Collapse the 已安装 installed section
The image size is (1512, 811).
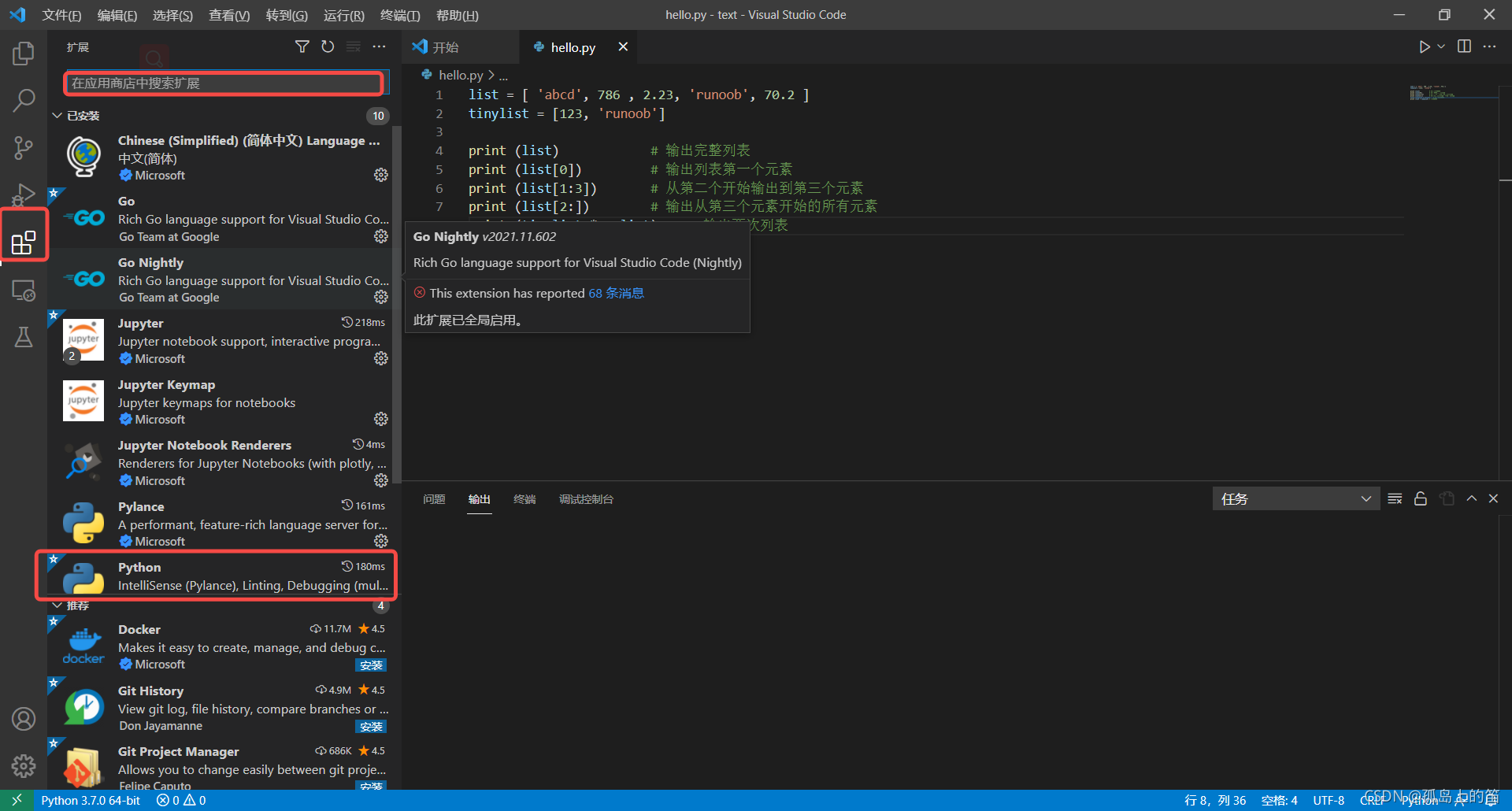point(57,116)
